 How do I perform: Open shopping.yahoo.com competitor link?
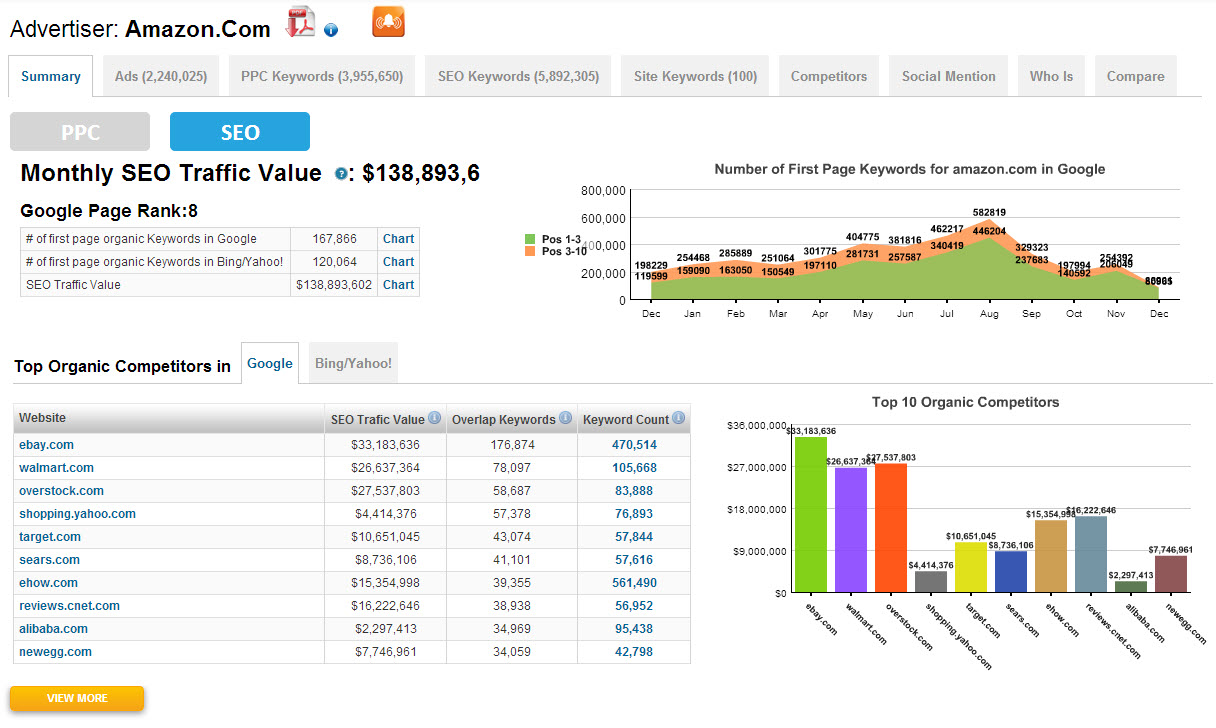coord(77,514)
